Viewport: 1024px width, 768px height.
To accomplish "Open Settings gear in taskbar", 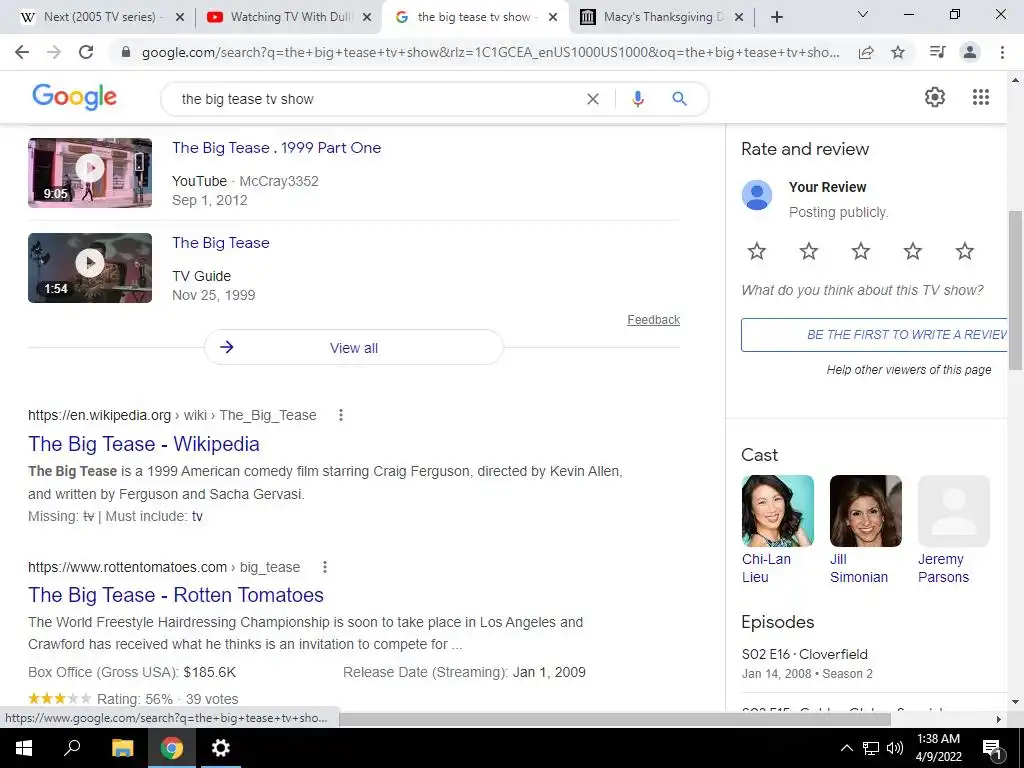I will [x=221, y=748].
